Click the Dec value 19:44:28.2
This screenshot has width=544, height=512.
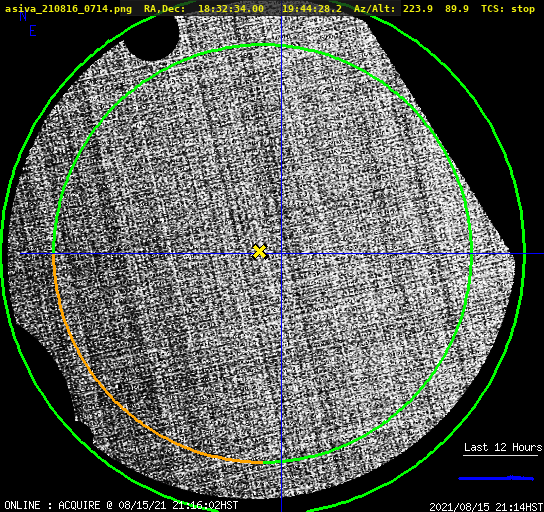tap(312, 9)
